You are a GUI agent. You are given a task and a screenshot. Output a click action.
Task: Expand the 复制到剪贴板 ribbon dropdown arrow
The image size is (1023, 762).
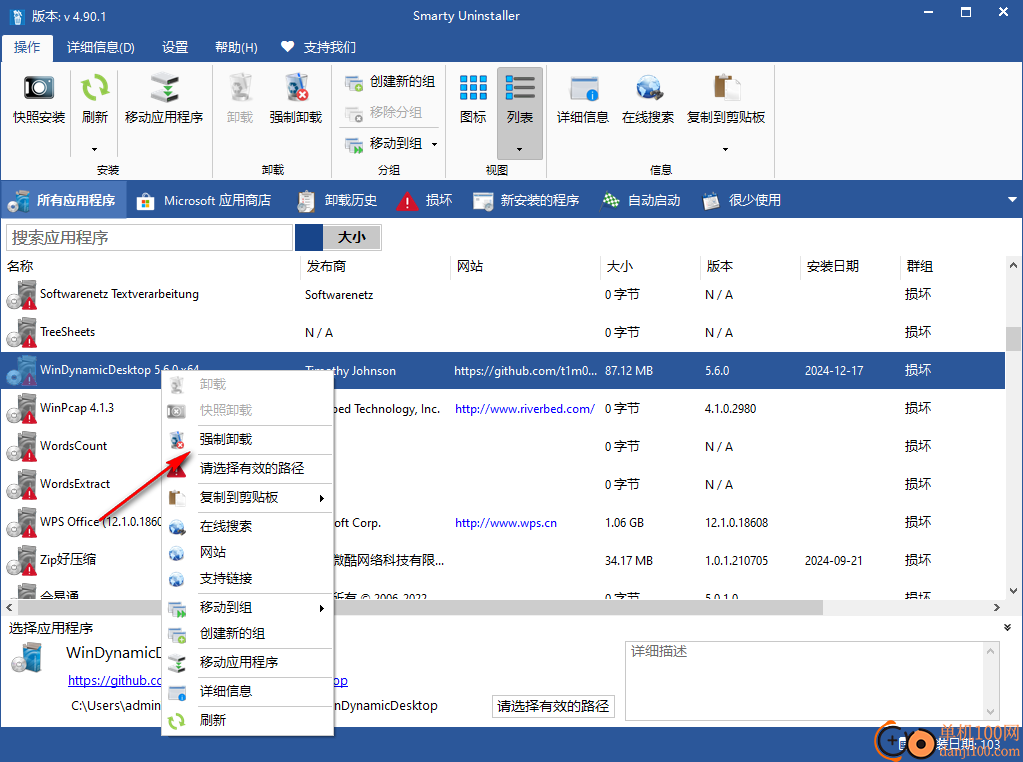point(725,149)
